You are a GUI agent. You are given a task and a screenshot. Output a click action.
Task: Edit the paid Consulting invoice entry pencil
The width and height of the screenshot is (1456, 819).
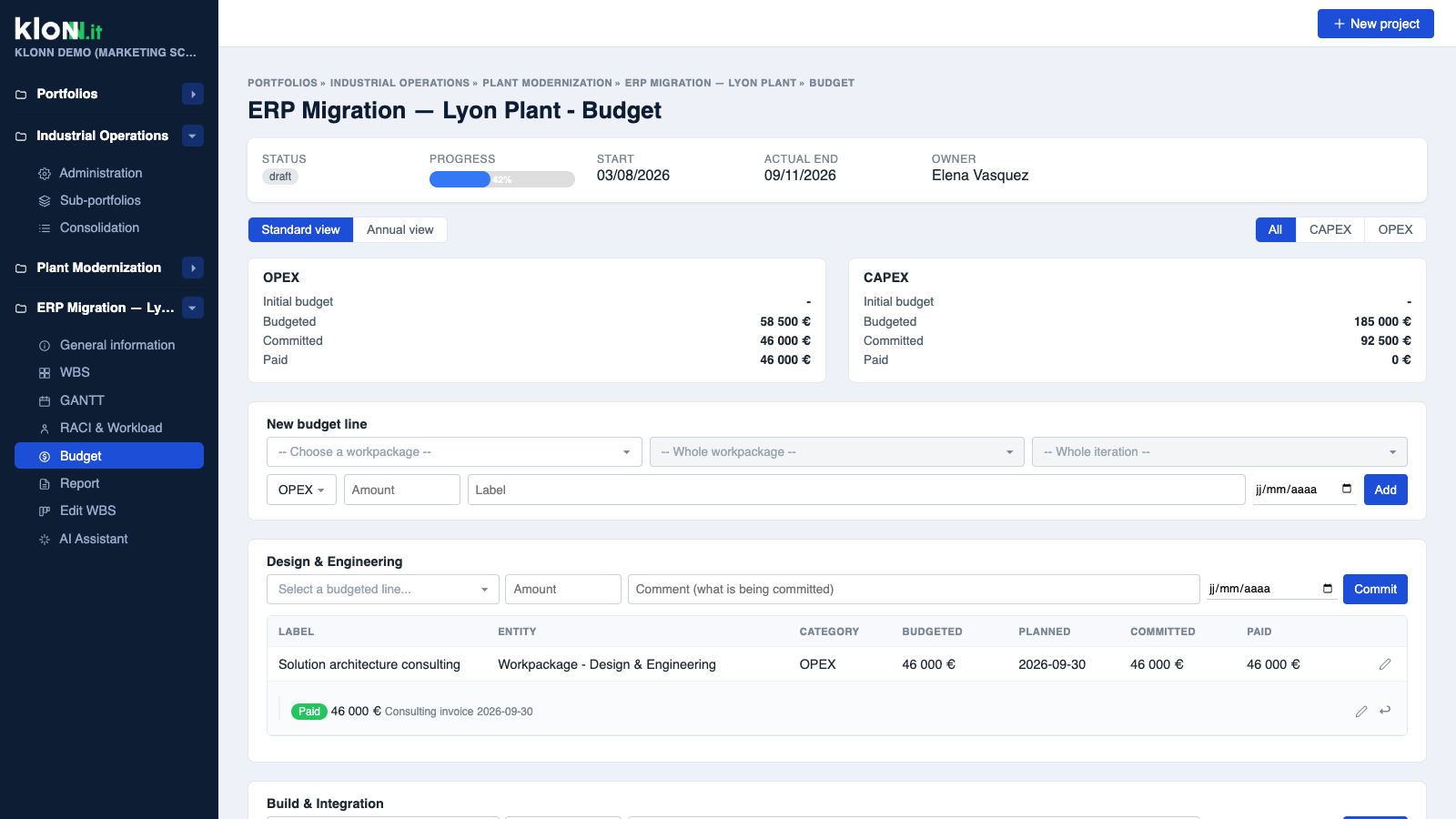tap(1361, 712)
